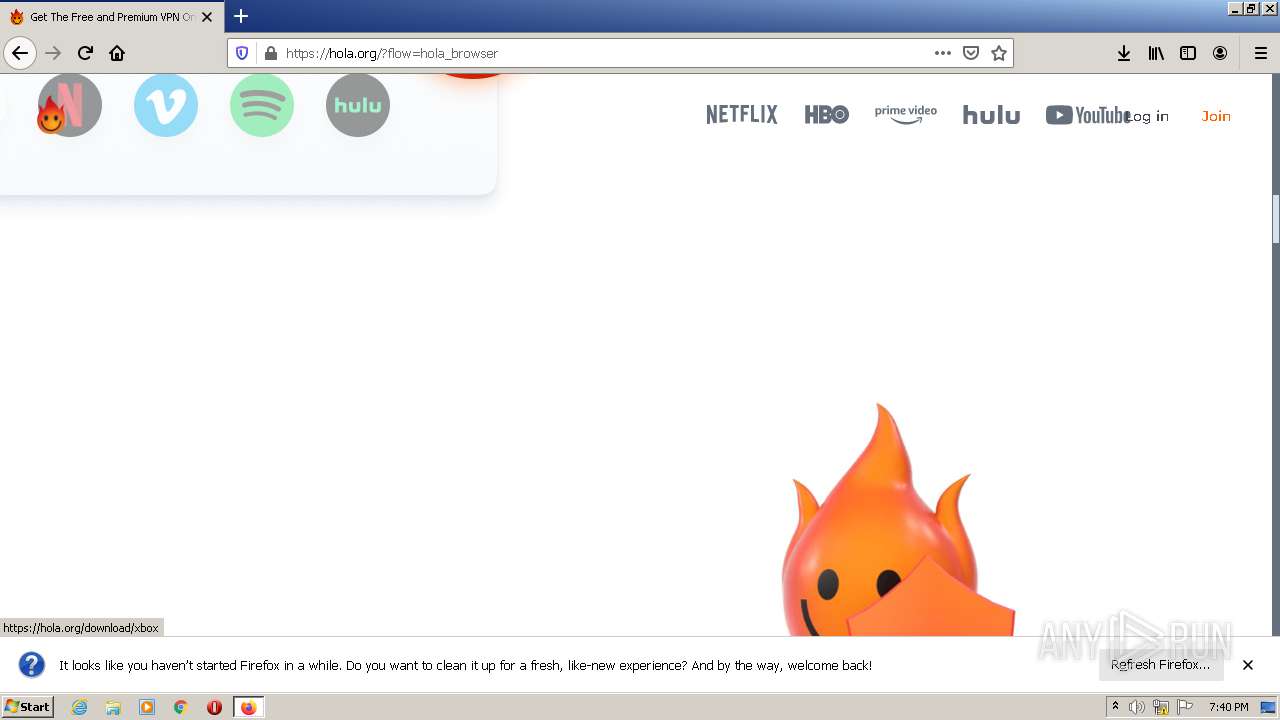Select Firefox taskbar button
The image size is (1280, 720).
pos(249,707)
